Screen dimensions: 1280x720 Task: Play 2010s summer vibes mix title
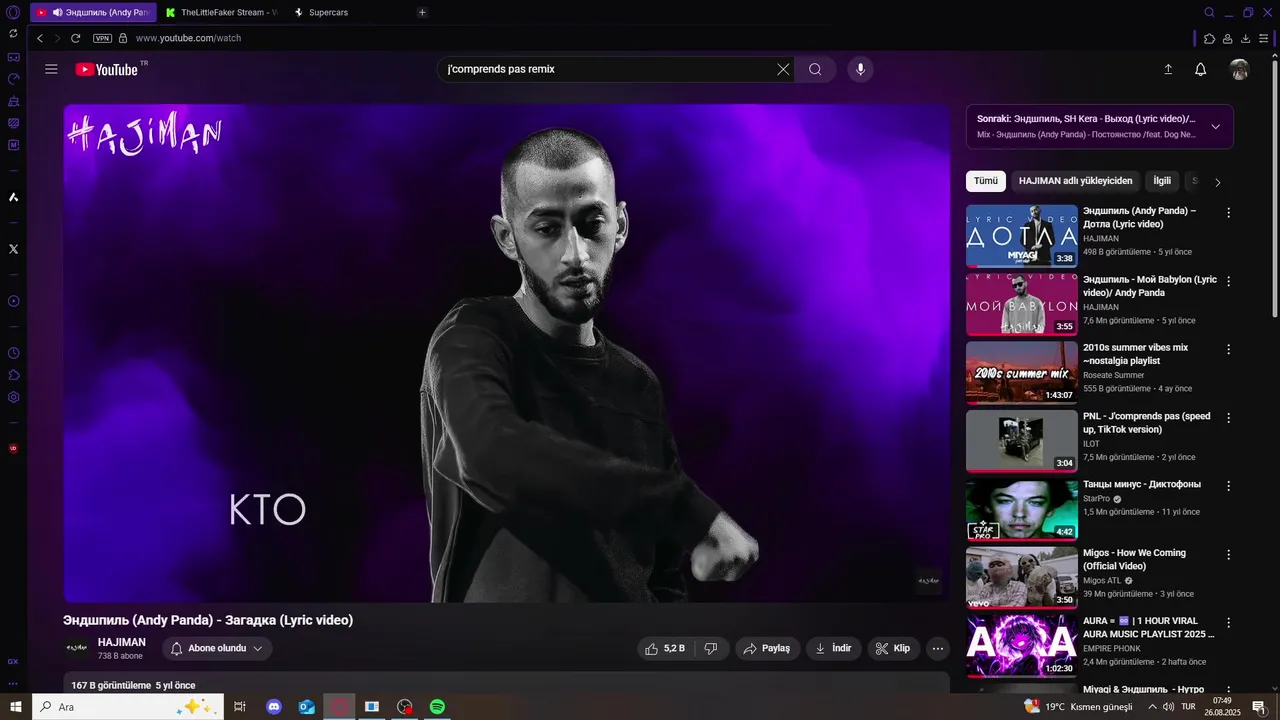[x=1136, y=354]
